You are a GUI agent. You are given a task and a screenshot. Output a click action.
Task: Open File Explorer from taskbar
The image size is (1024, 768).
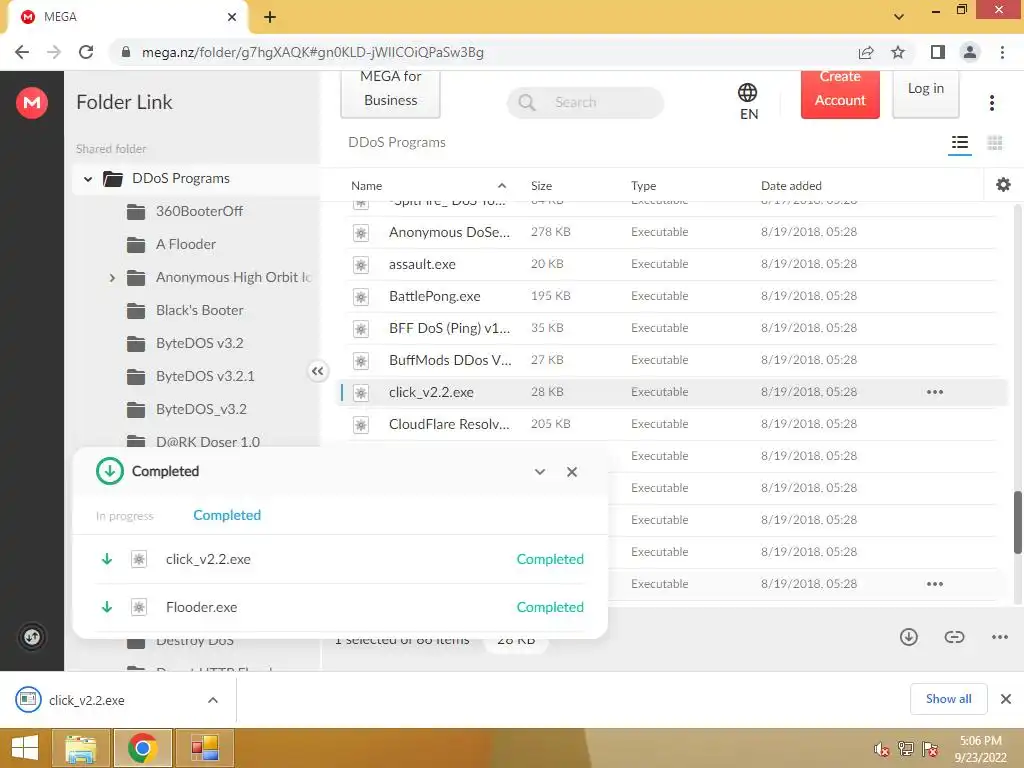tap(81, 748)
